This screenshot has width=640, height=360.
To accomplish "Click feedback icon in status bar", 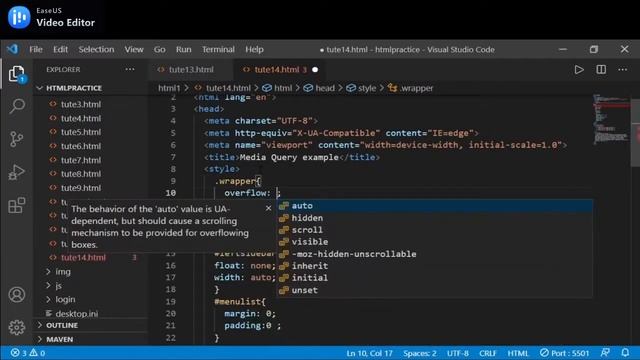I will point(605,353).
